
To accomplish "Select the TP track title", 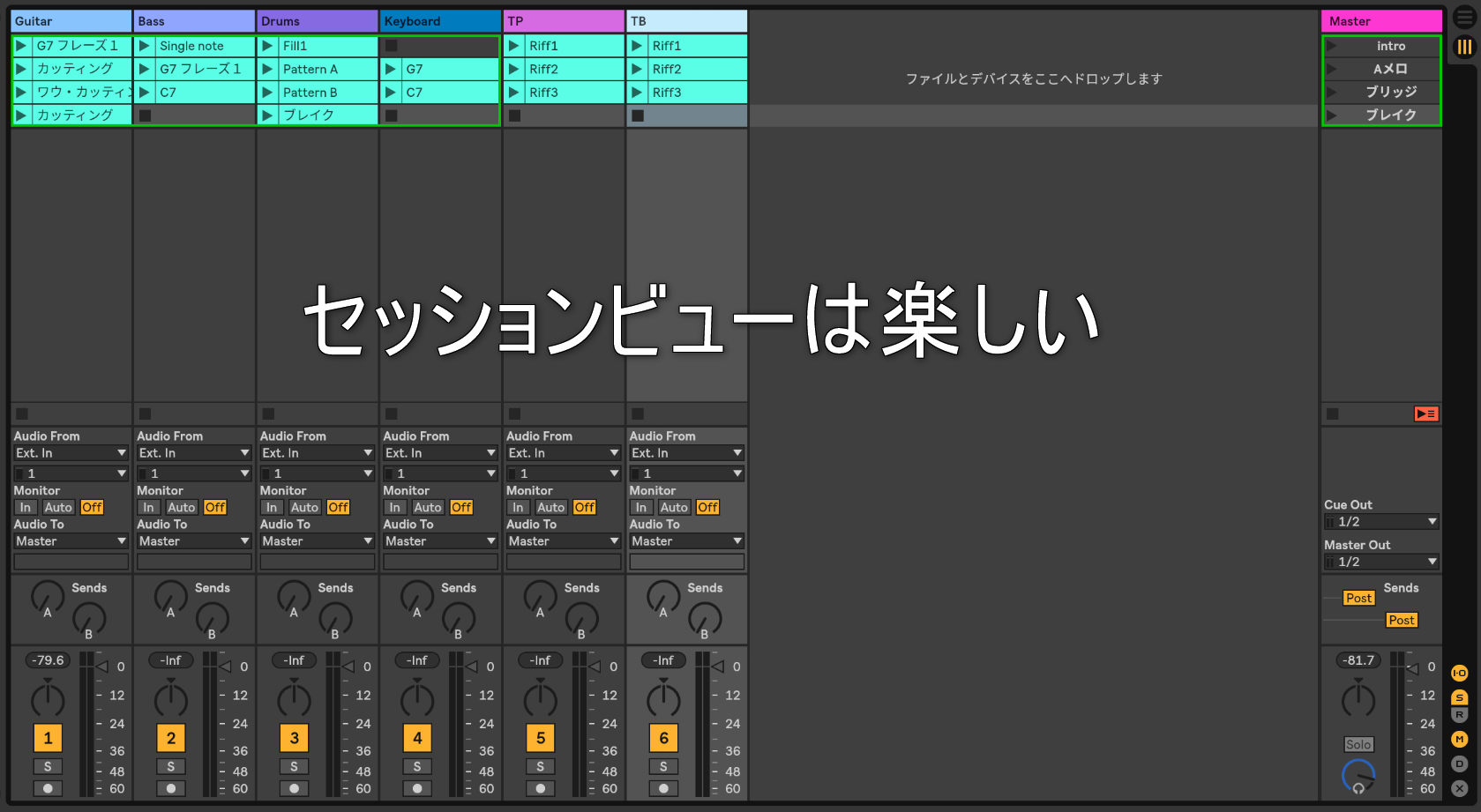I will click(x=563, y=21).
